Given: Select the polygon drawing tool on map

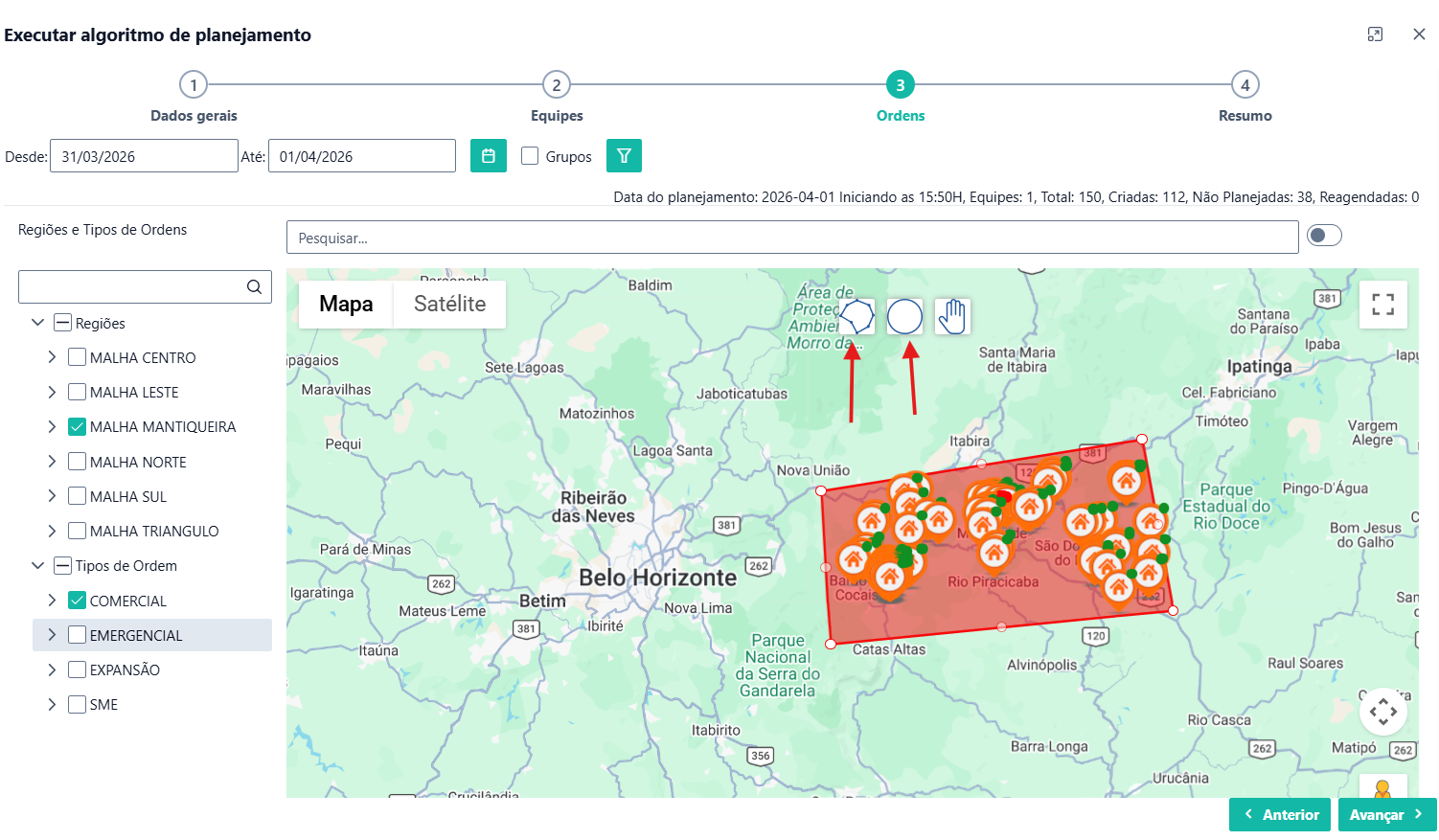Looking at the screenshot, I should [857, 316].
